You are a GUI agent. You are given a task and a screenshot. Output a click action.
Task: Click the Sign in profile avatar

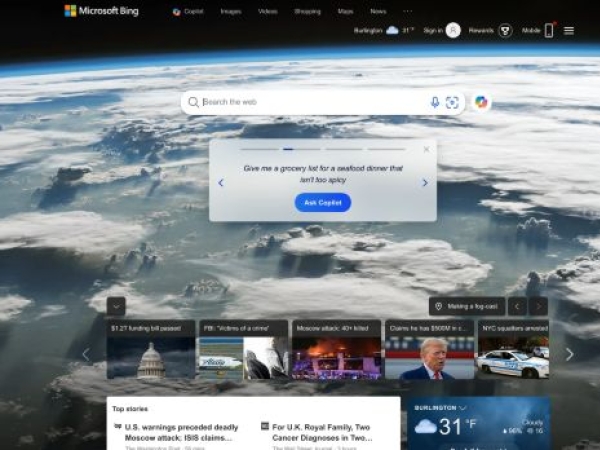453,30
